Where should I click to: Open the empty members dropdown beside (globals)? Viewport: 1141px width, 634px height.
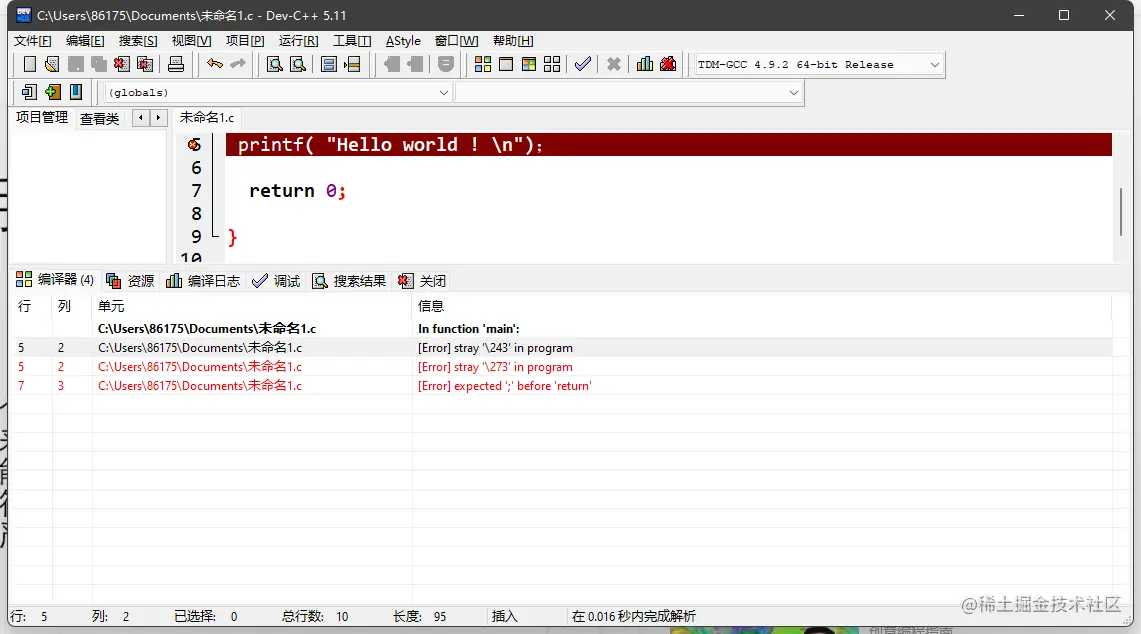629,92
